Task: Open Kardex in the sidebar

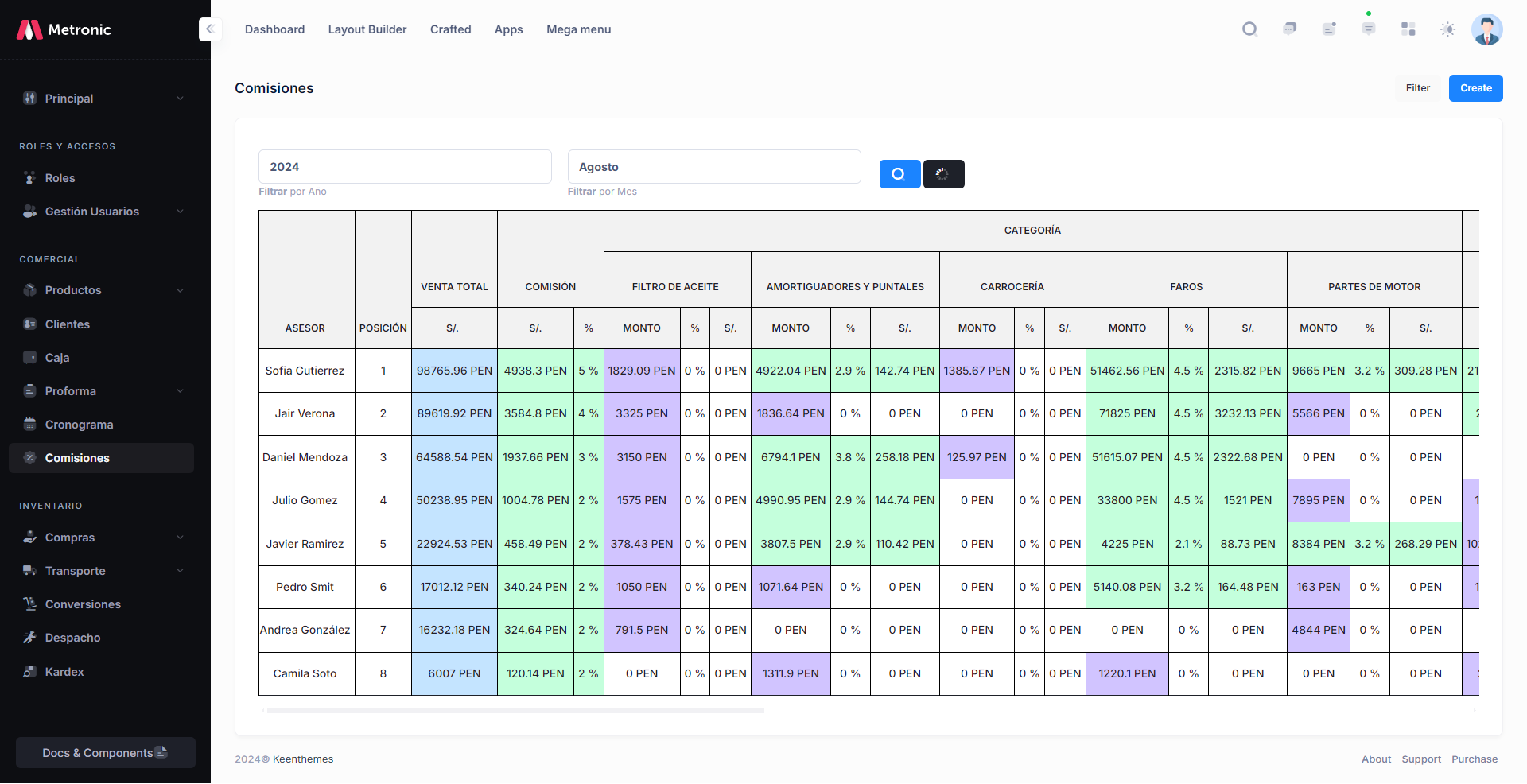Action: pyautogui.click(x=64, y=672)
